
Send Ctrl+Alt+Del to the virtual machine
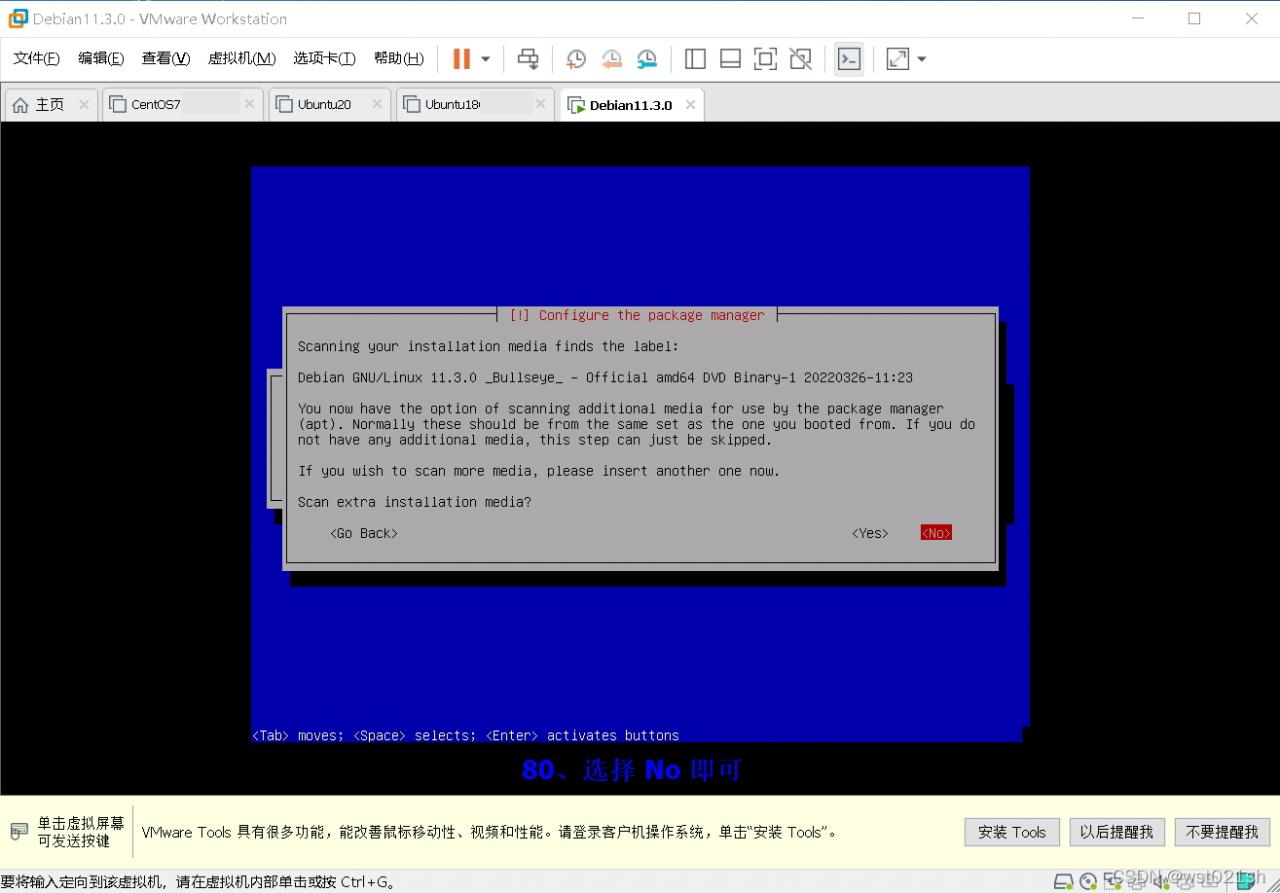click(x=528, y=59)
